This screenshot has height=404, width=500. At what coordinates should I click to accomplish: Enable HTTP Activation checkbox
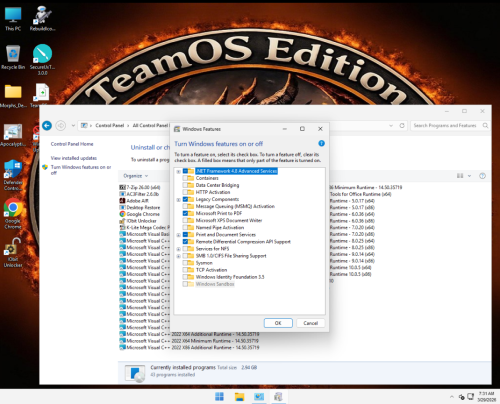click(x=185, y=192)
